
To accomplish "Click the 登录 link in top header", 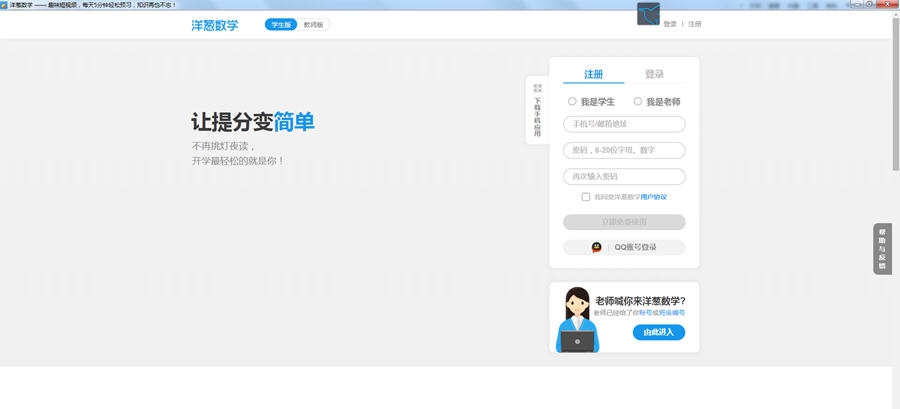I will tap(670, 24).
